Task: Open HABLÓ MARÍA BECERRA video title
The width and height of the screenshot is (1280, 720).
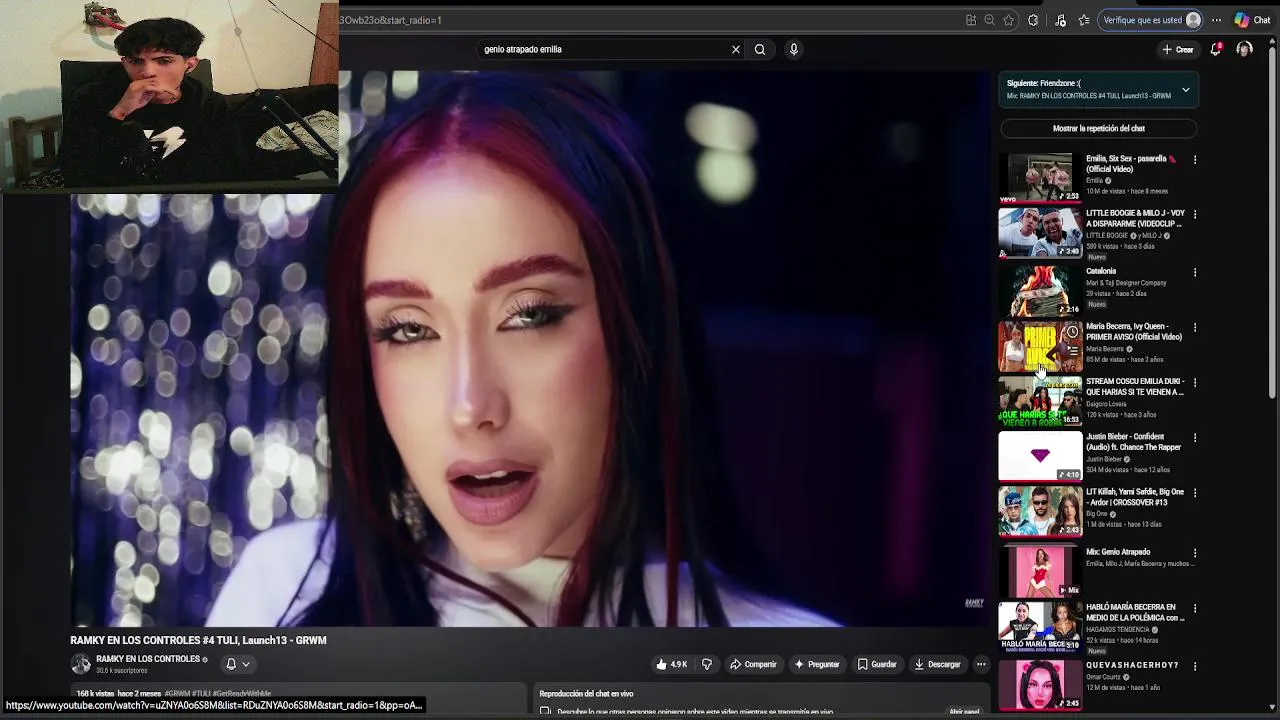Action: pos(1135,612)
